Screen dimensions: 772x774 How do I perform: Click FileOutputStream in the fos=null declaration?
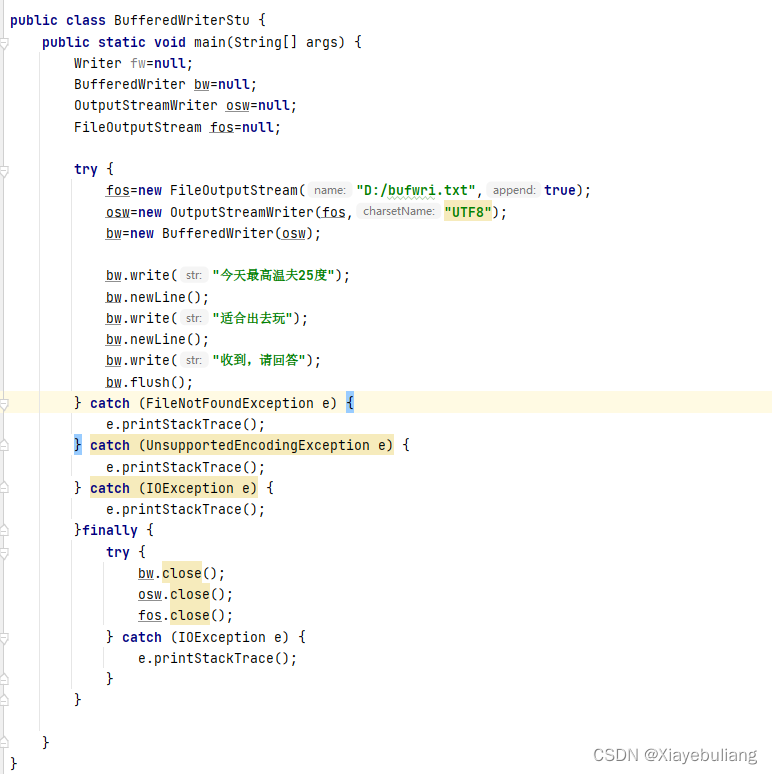pyautogui.click(x=138, y=127)
